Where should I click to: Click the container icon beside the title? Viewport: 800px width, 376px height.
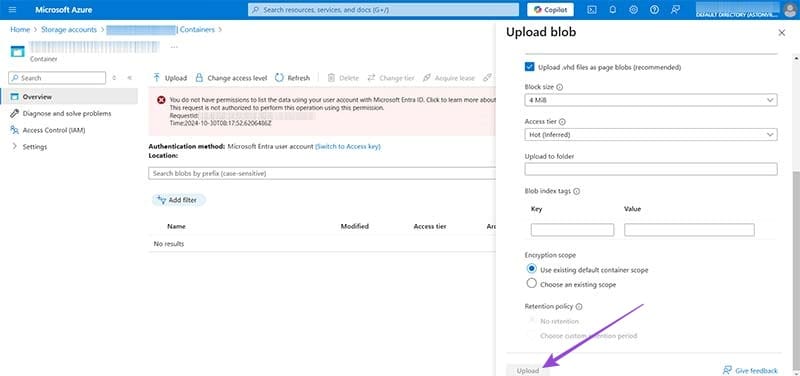pos(17,52)
